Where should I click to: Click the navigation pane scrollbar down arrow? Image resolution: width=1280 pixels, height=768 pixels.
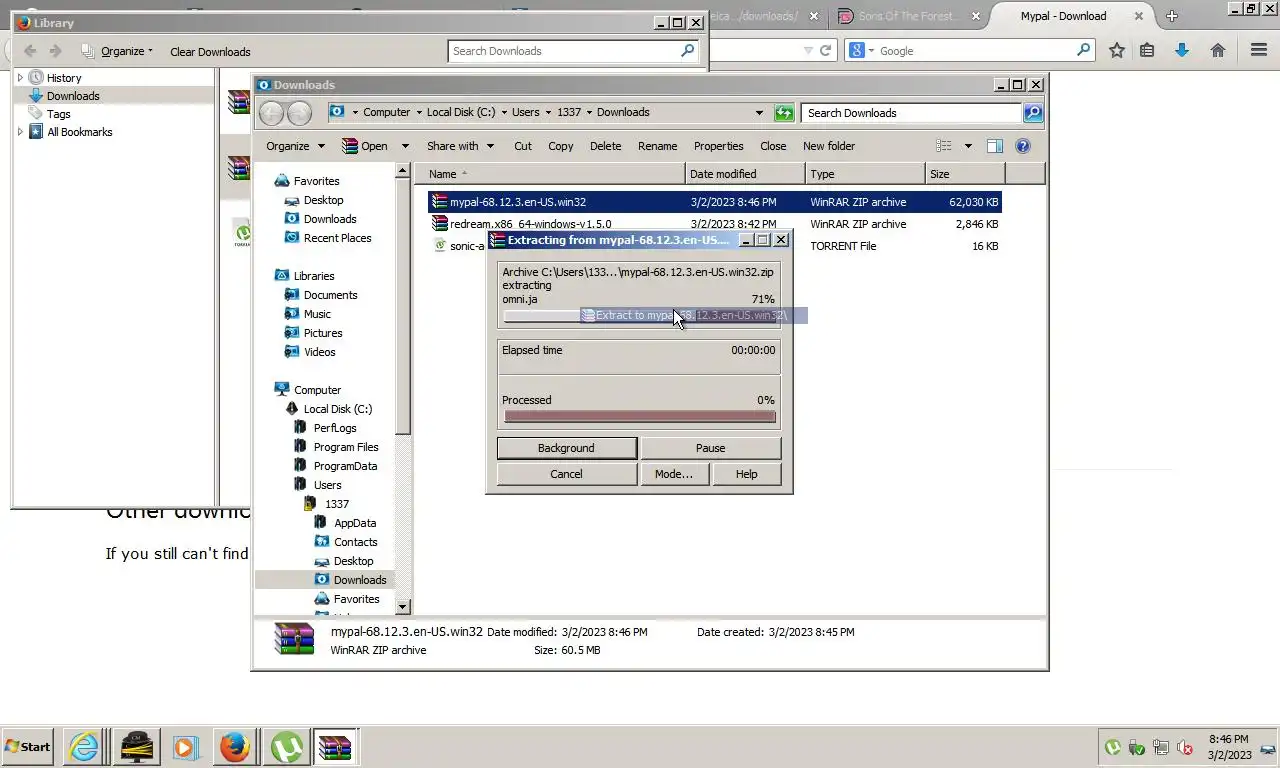point(403,606)
